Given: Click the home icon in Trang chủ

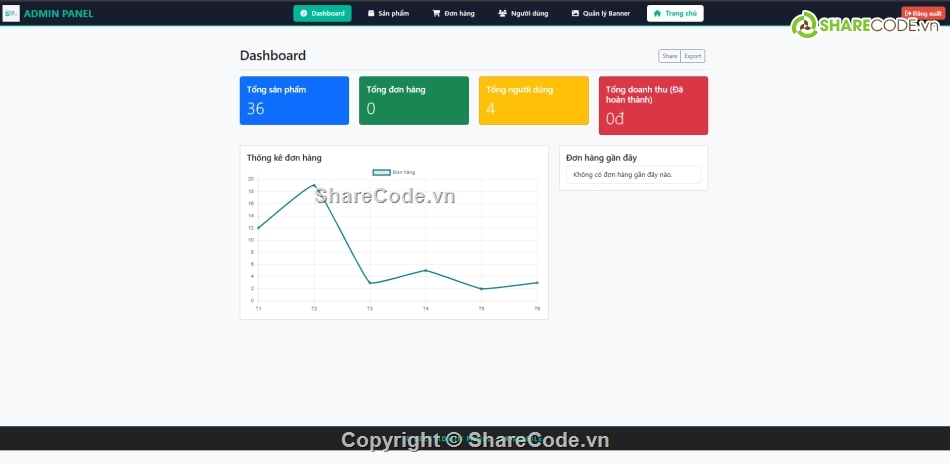Looking at the screenshot, I should [x=657, y=13].
